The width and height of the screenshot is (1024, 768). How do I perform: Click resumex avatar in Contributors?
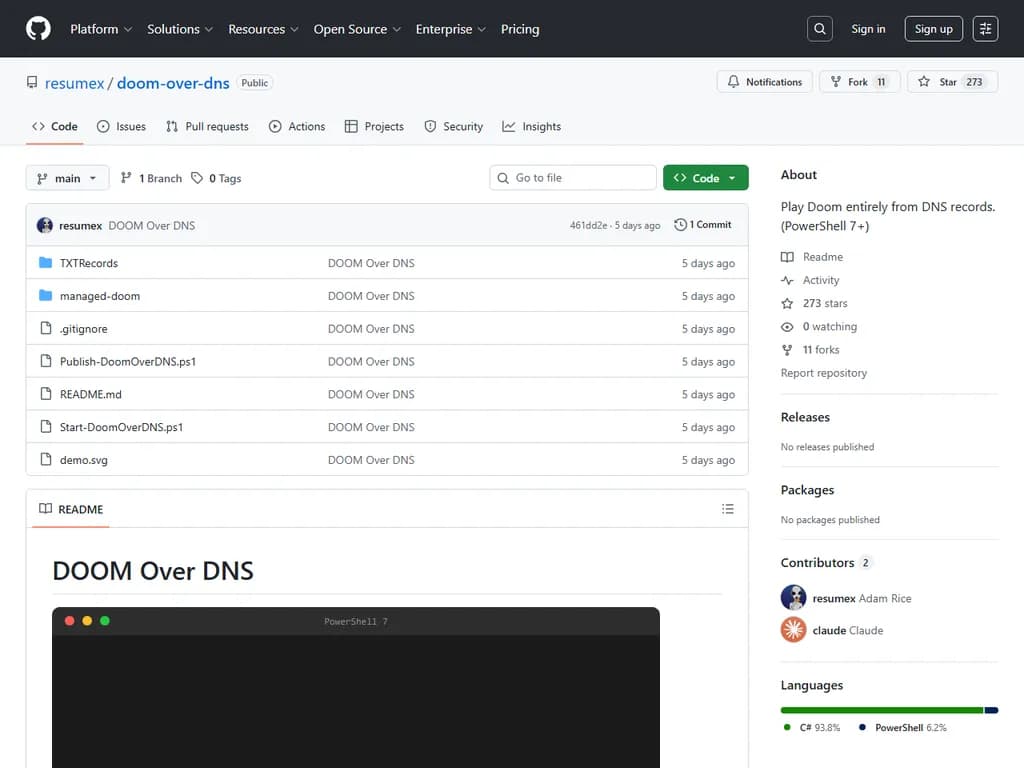point(793,598)
